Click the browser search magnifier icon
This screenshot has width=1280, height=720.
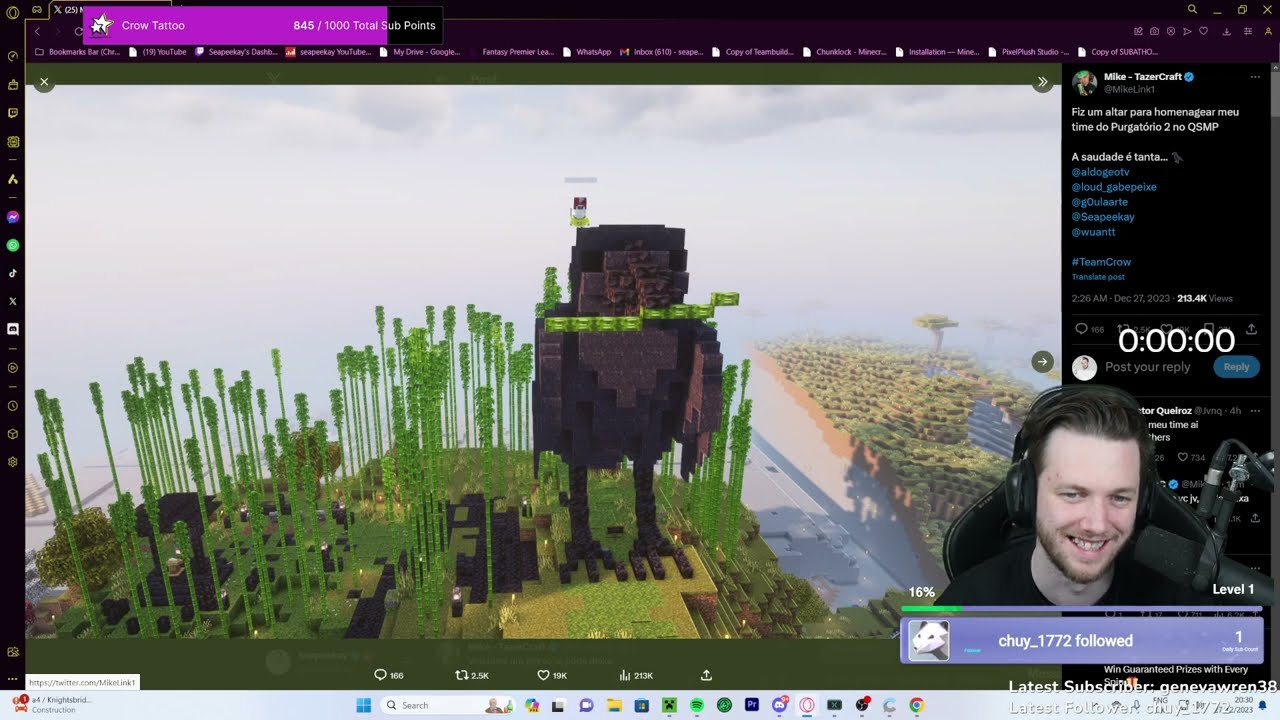pyautogui.click(x=1192, y=10)
